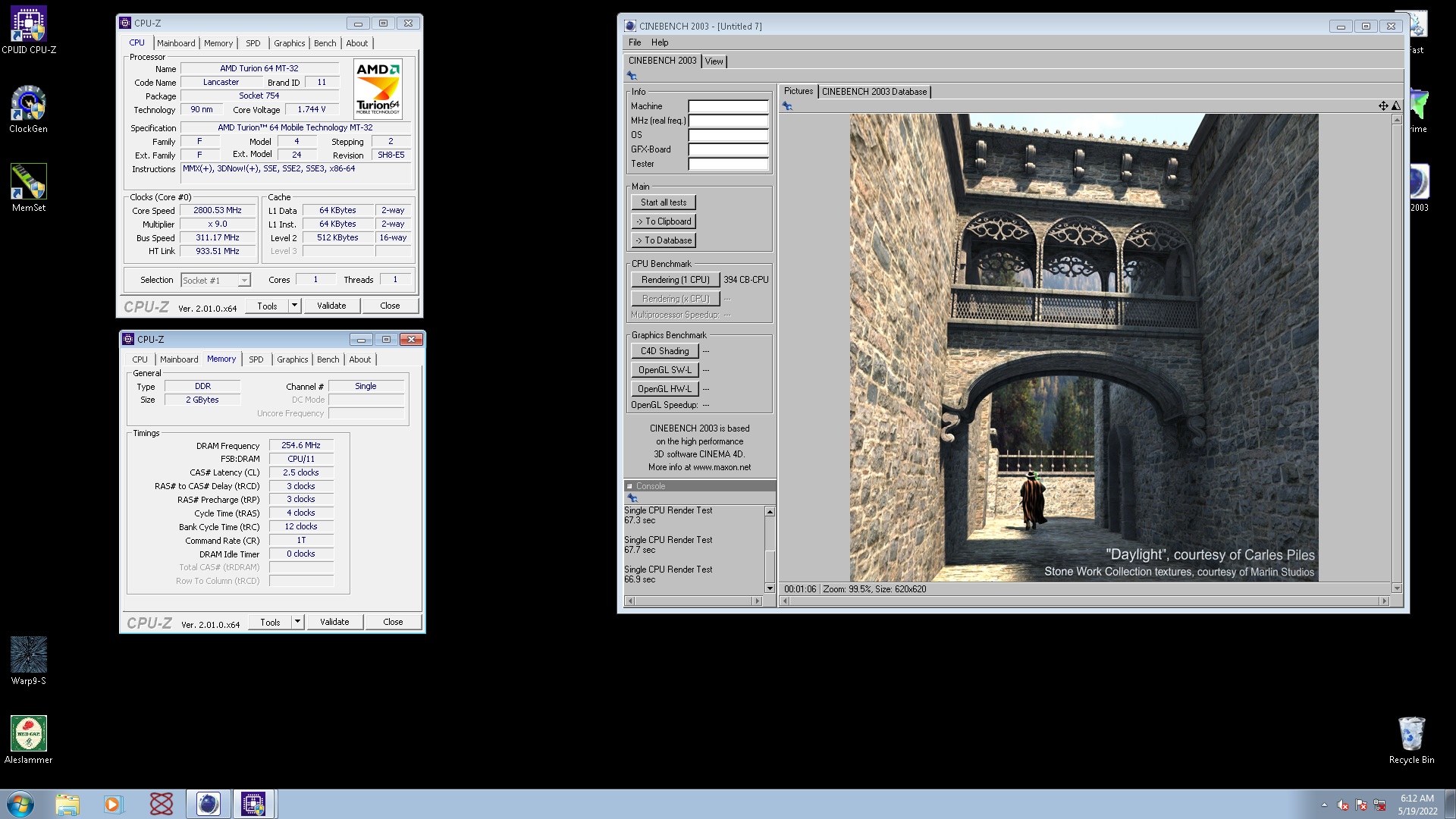1456x819 pixels.
Task: Open the Recycle Bin
Action: (x=1411, y=740)
